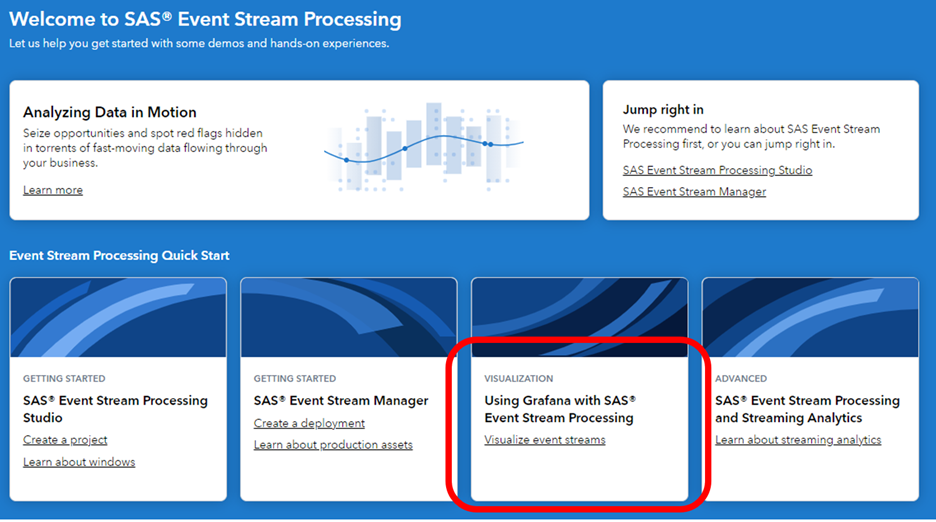Click the Learn more link

(53, 190)
